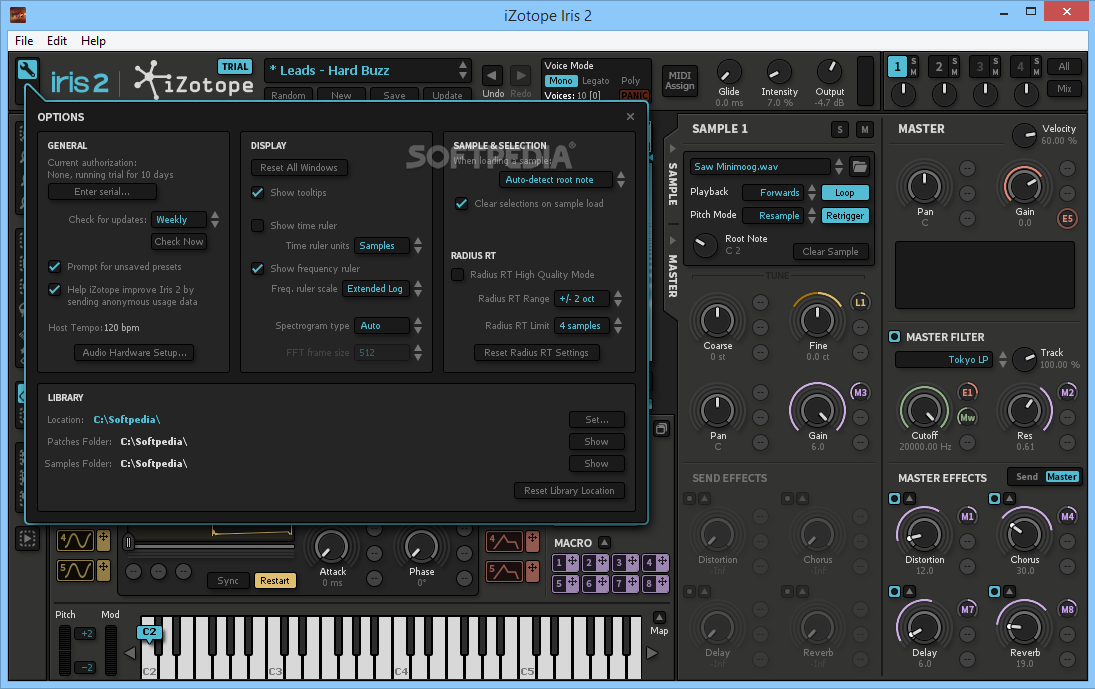Image resolution: width=1095 pixels, height=689 pixels.
Task: Open the Edit menu
Action: click(57, 40)
